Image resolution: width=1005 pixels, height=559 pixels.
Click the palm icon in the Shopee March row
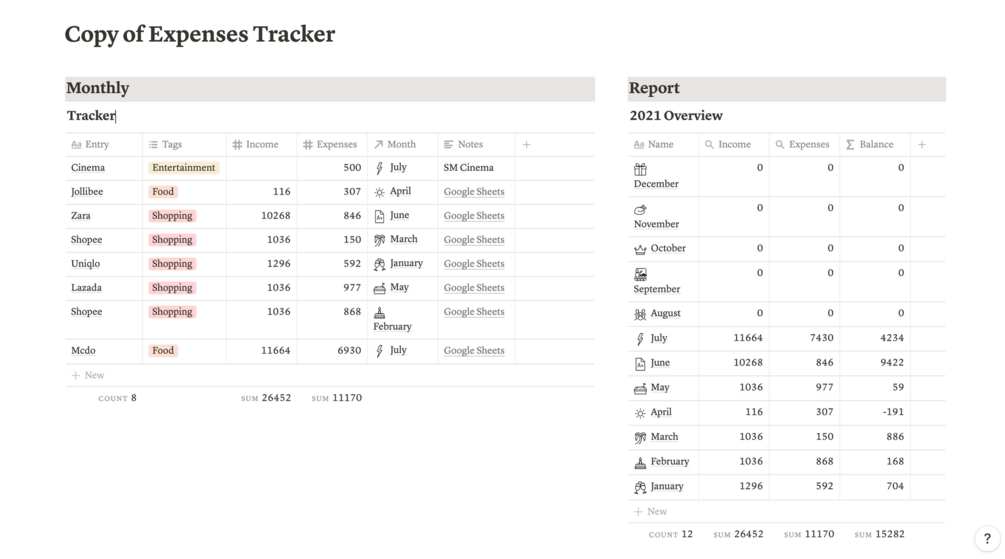[x=379, y=240]
